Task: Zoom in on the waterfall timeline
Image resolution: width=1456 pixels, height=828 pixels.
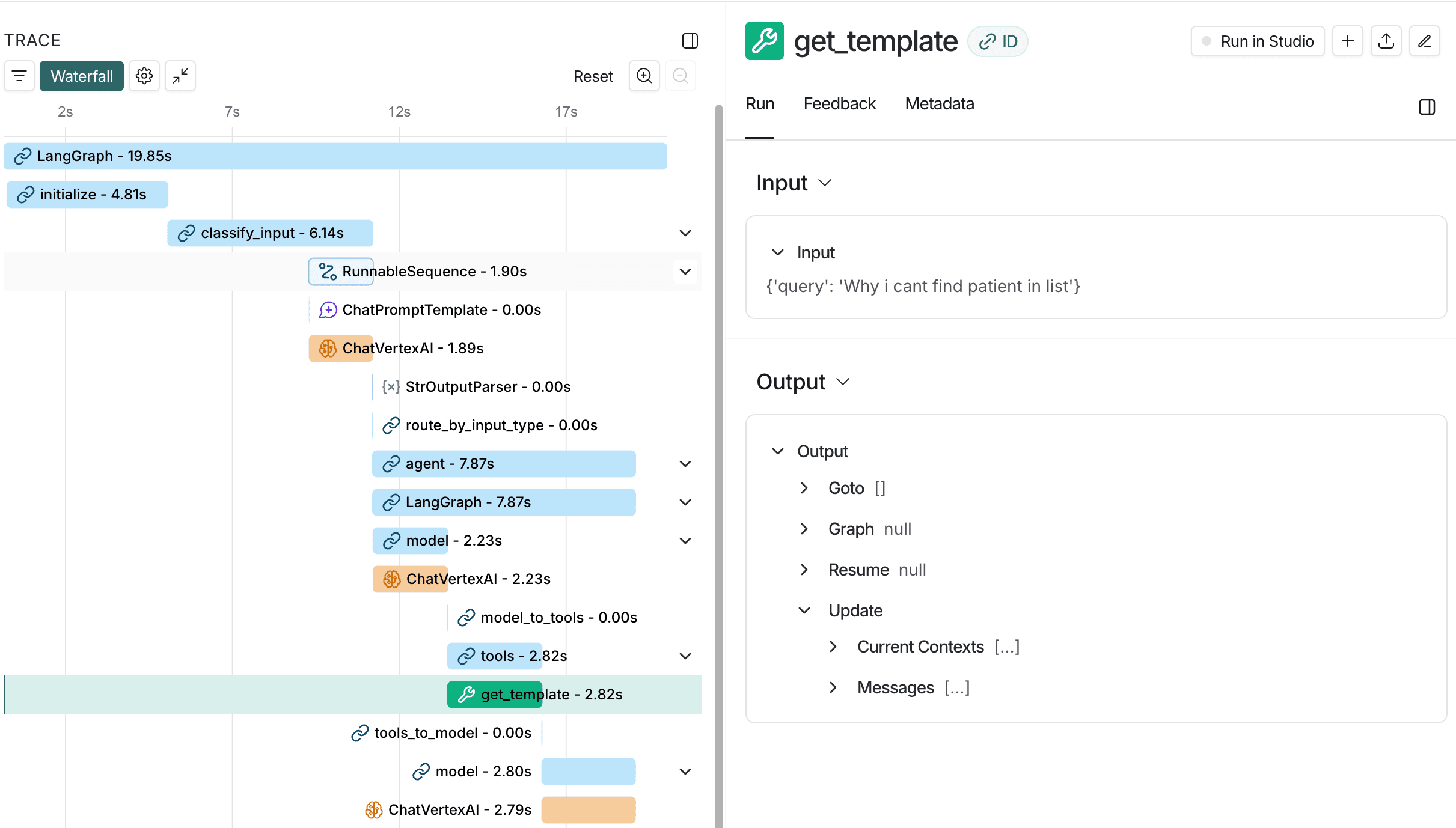Action: point(644,76)
